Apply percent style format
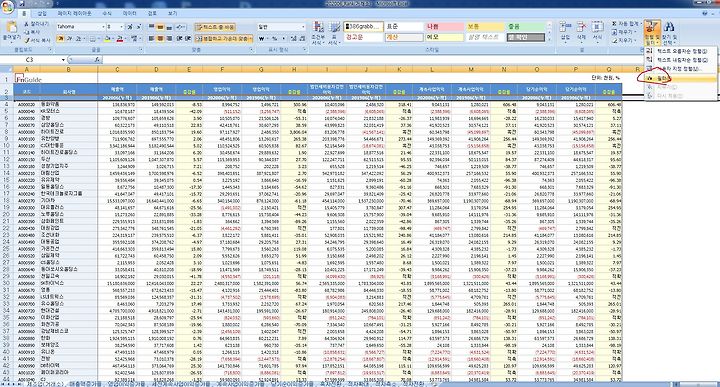Screen dimensions: 720x387 [274, 39]
